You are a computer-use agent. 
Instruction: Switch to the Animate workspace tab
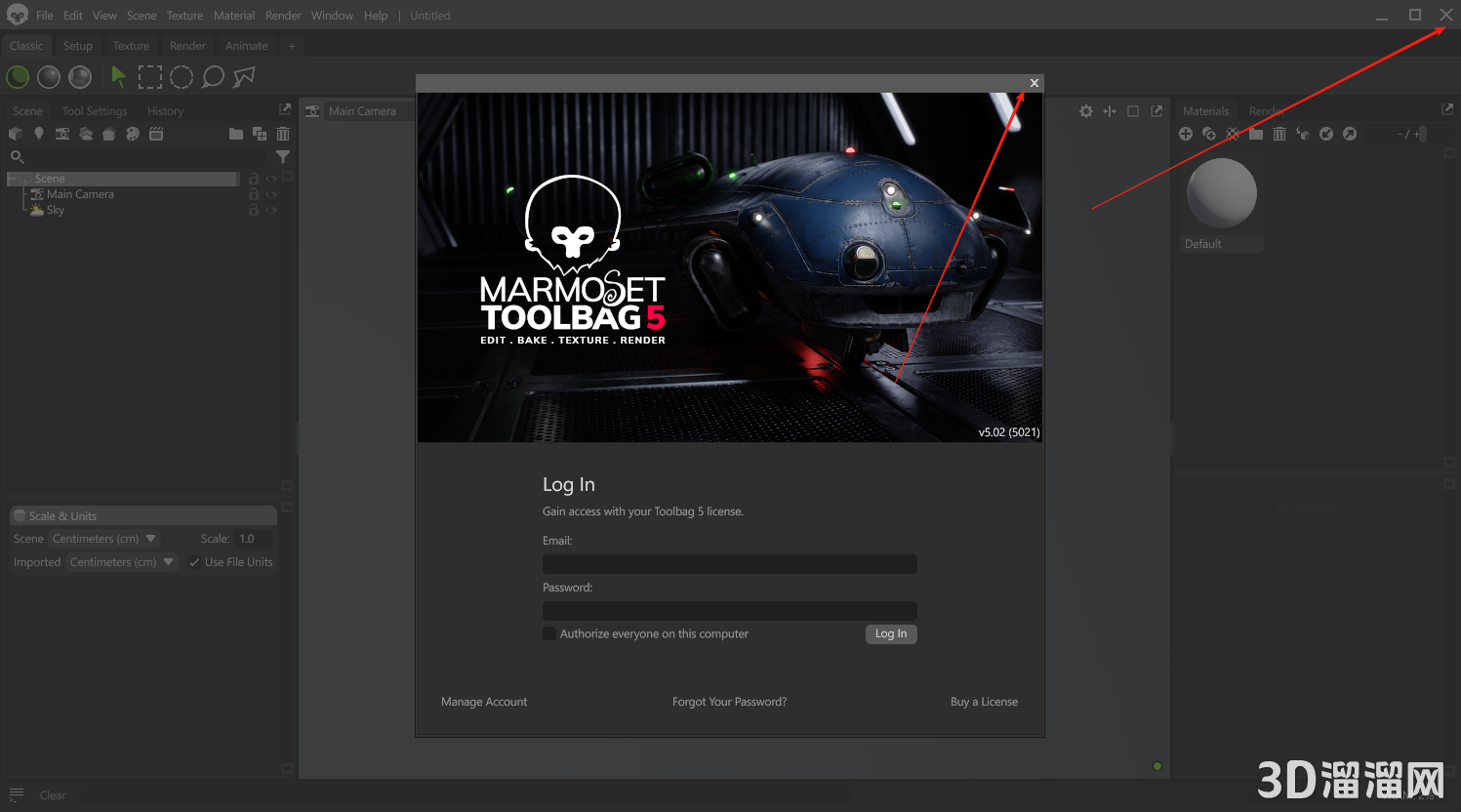(x=246, y=46)
